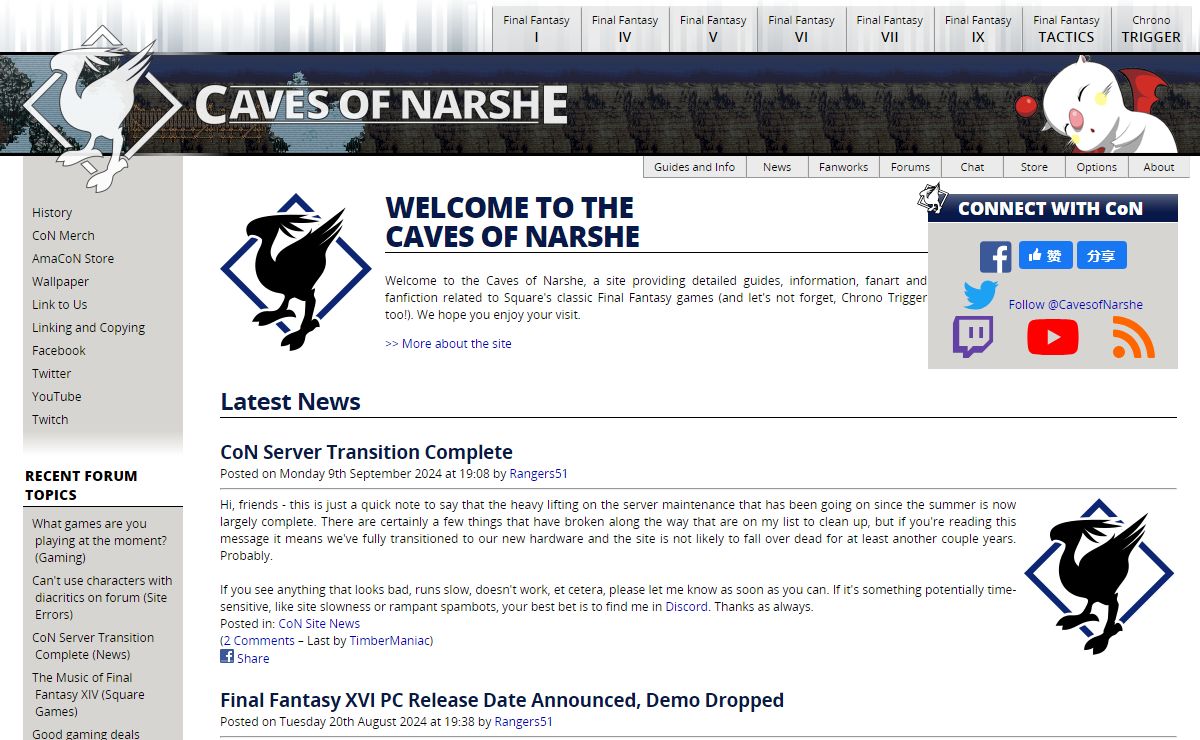Open History in the sidebar
This screenshot has height=740, width=1200.
[52, 212]
